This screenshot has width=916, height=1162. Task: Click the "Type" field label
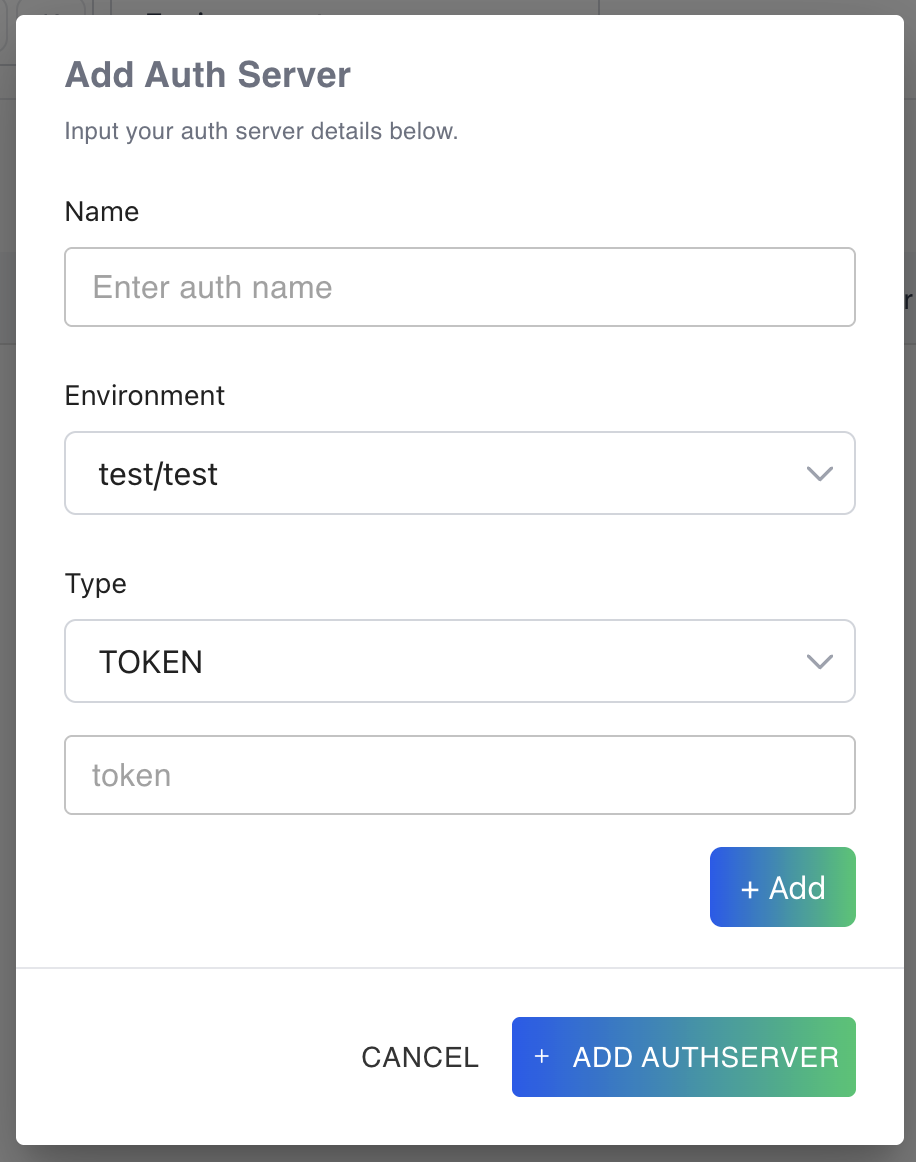(96, 584)
